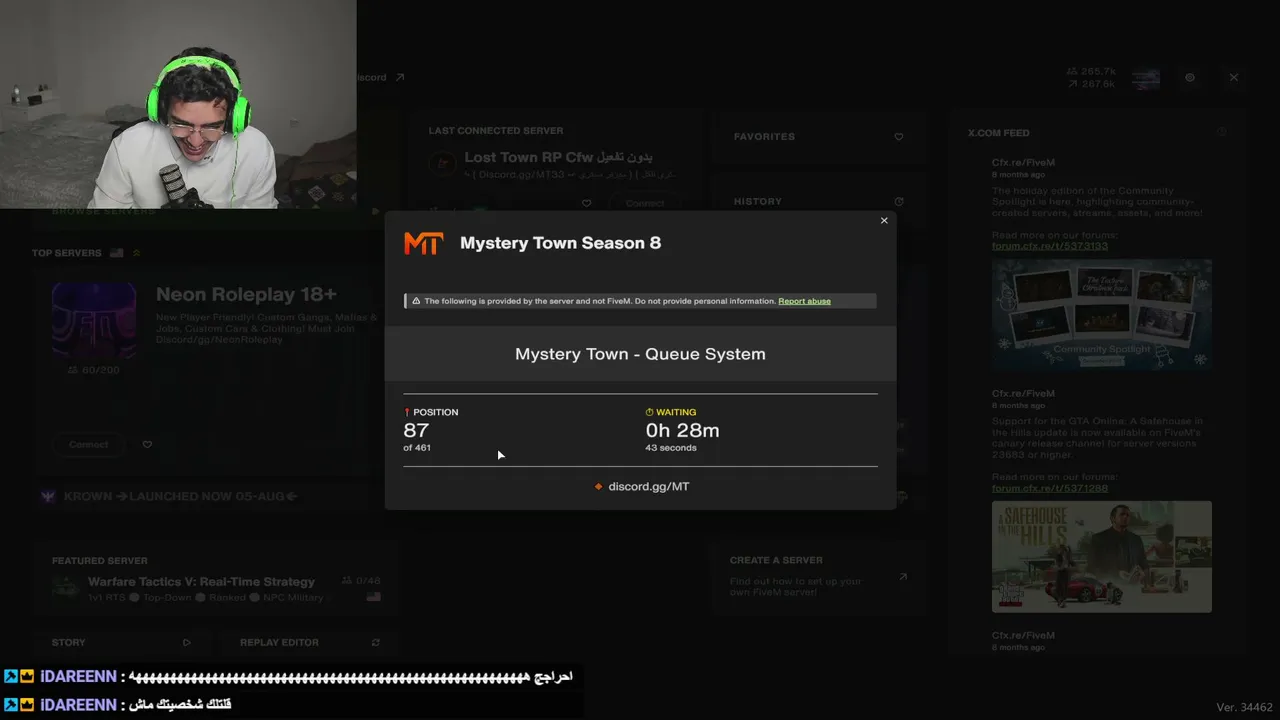1280x720 pixels.
Task: Open the Safehouse in the Hills feed image
Action: tap(1102, 556)
